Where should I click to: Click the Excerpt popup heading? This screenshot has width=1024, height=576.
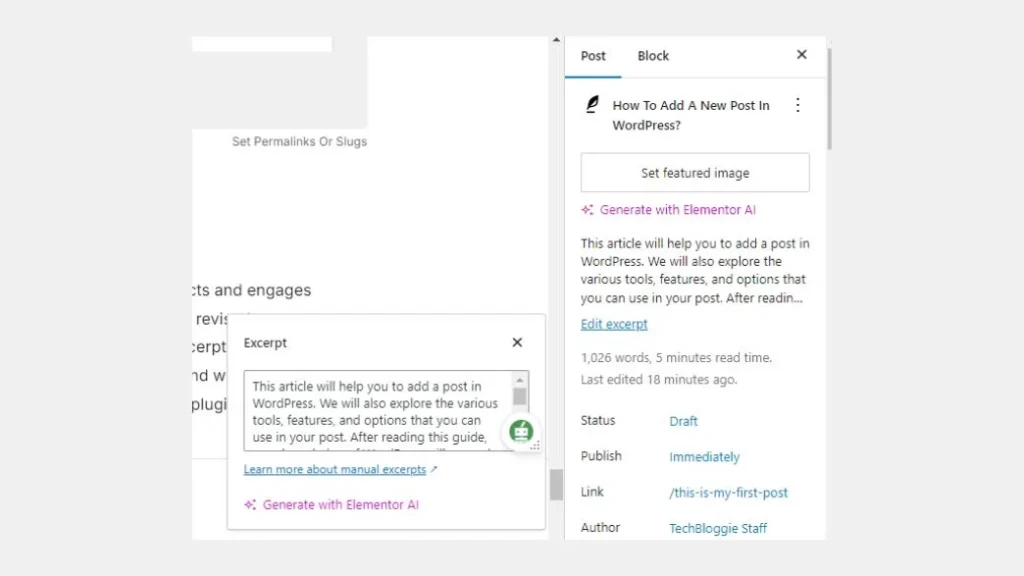[x=265, y=343]
